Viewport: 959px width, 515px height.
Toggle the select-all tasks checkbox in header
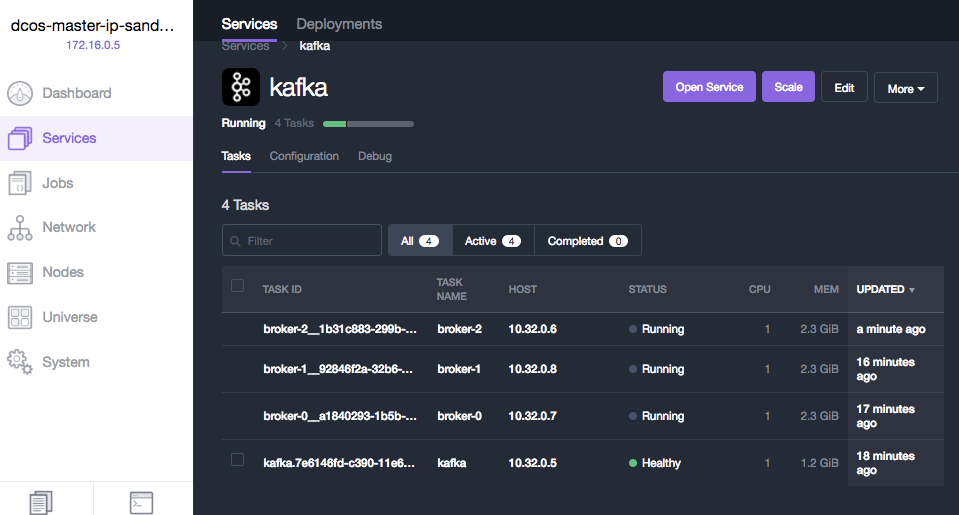click(237, 286)
